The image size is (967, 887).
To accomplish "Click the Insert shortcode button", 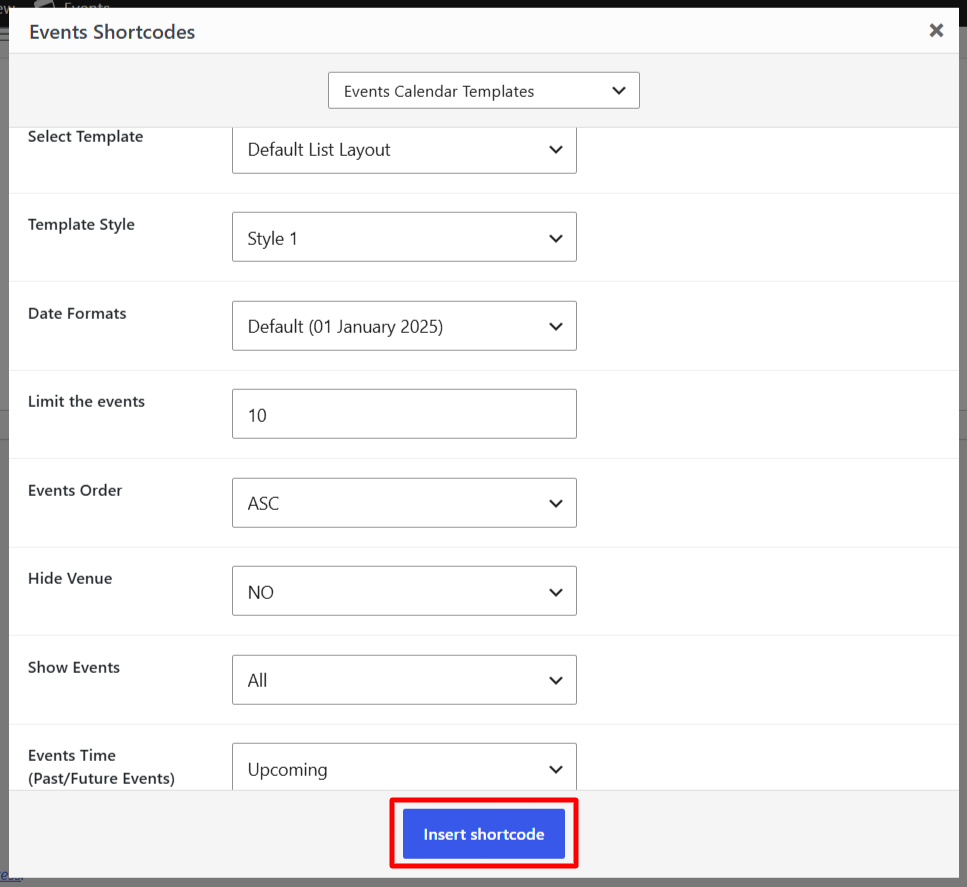I will tap(484, 834).
